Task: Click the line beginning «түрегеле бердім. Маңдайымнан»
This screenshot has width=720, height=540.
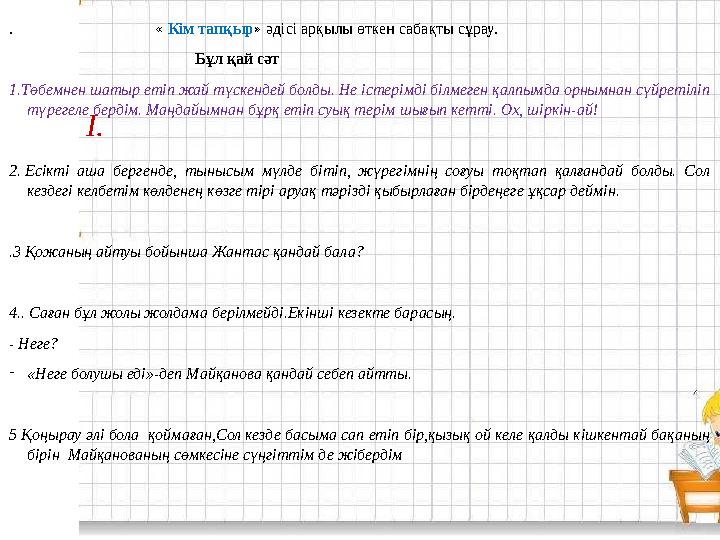Action: click(312, 110)
